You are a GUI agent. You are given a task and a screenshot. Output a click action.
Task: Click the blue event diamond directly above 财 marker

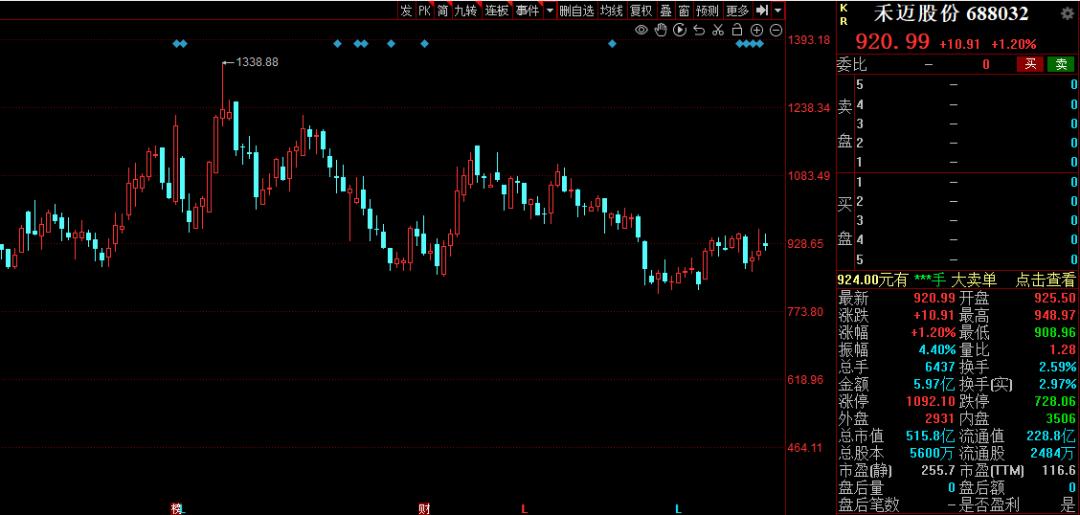tap(424, 43)
